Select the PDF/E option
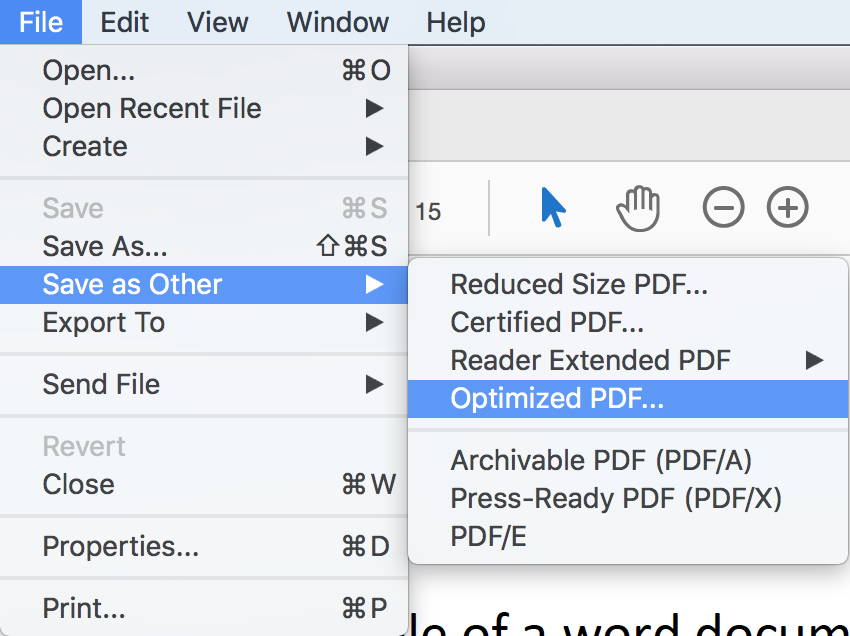This screenshot has width=850, height=636. coord(628,536)
